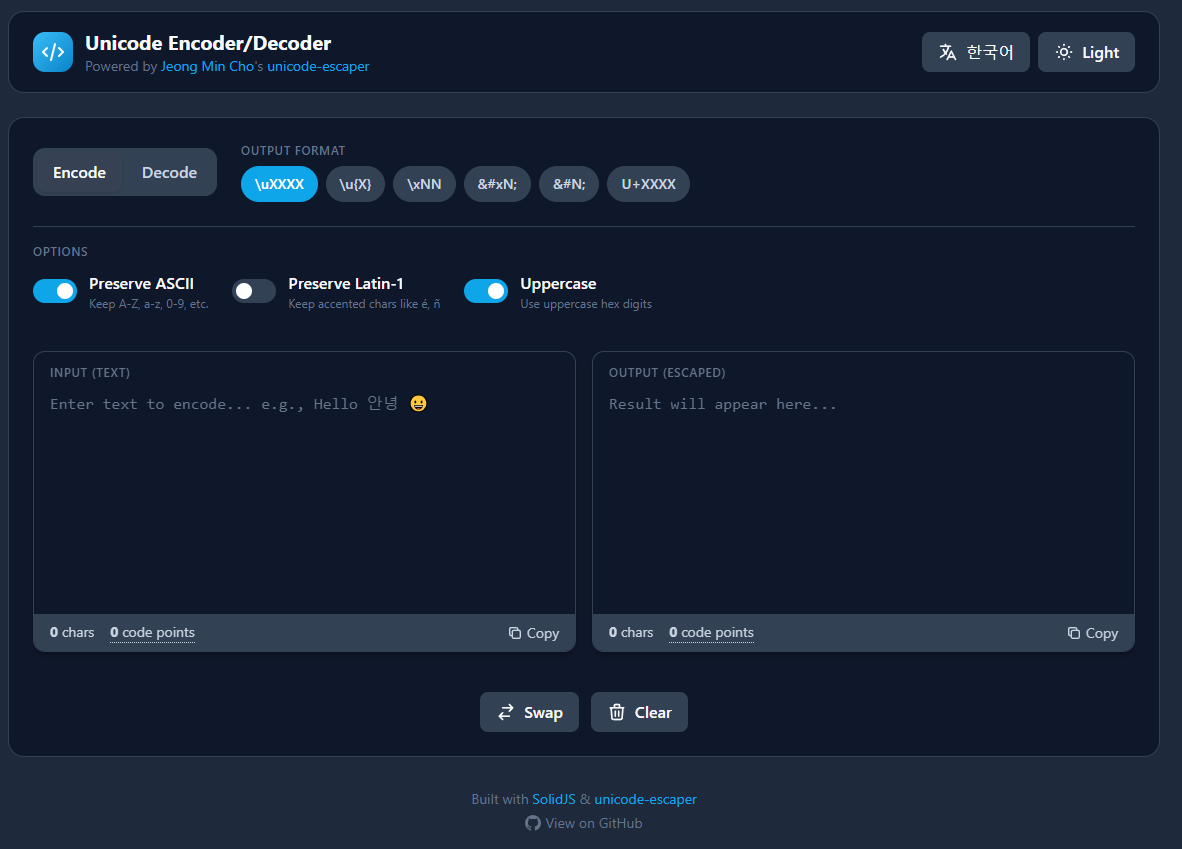
Task: Disable the Preserve ASCII option
Action: 55,290
